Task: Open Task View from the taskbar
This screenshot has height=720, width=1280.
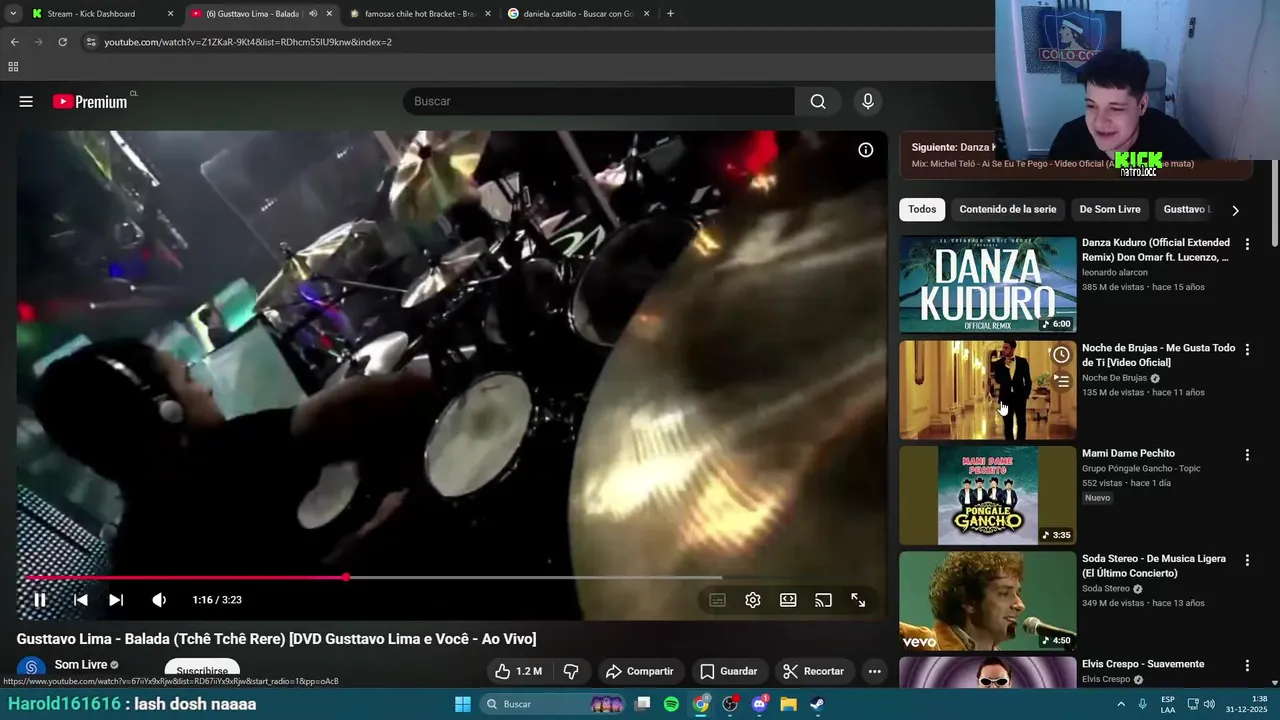Action: point(642,704)
